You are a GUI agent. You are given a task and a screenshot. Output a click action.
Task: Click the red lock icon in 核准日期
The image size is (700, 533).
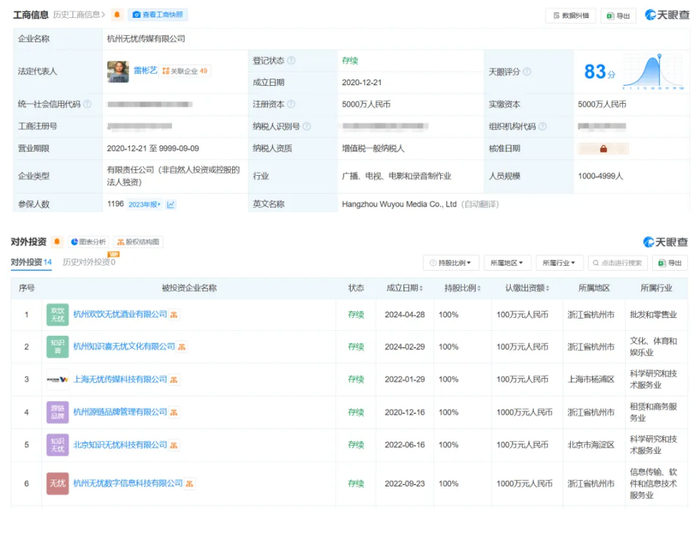[x=603, y=149]
